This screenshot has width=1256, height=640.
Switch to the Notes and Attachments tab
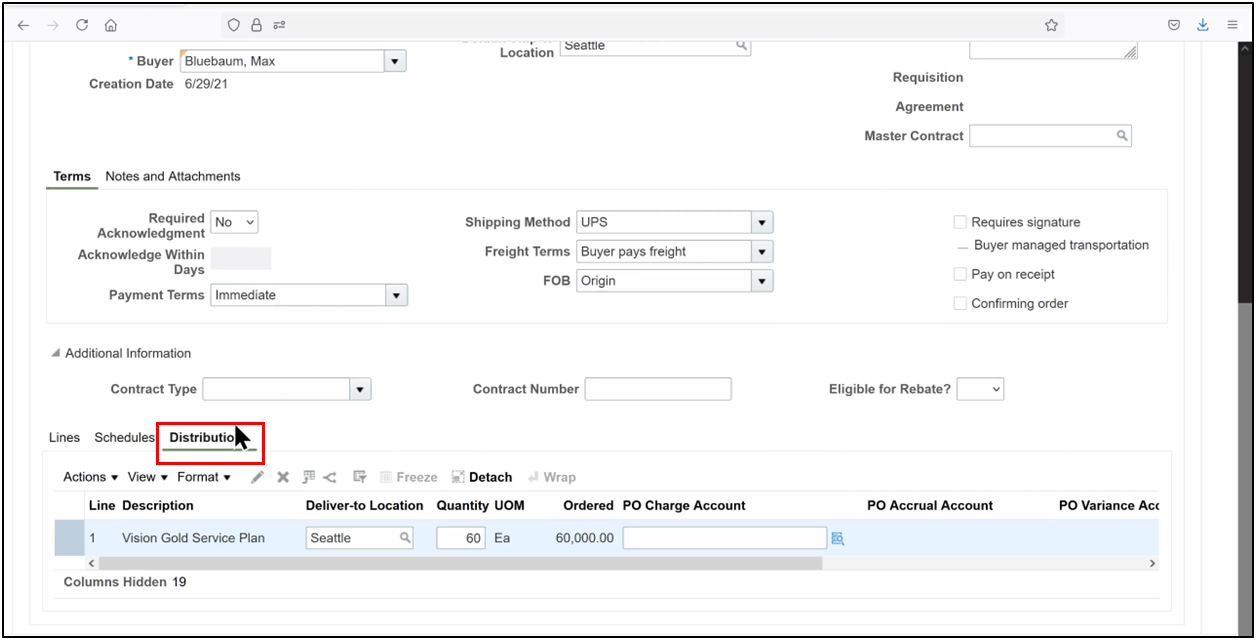[x=172, y=176]
